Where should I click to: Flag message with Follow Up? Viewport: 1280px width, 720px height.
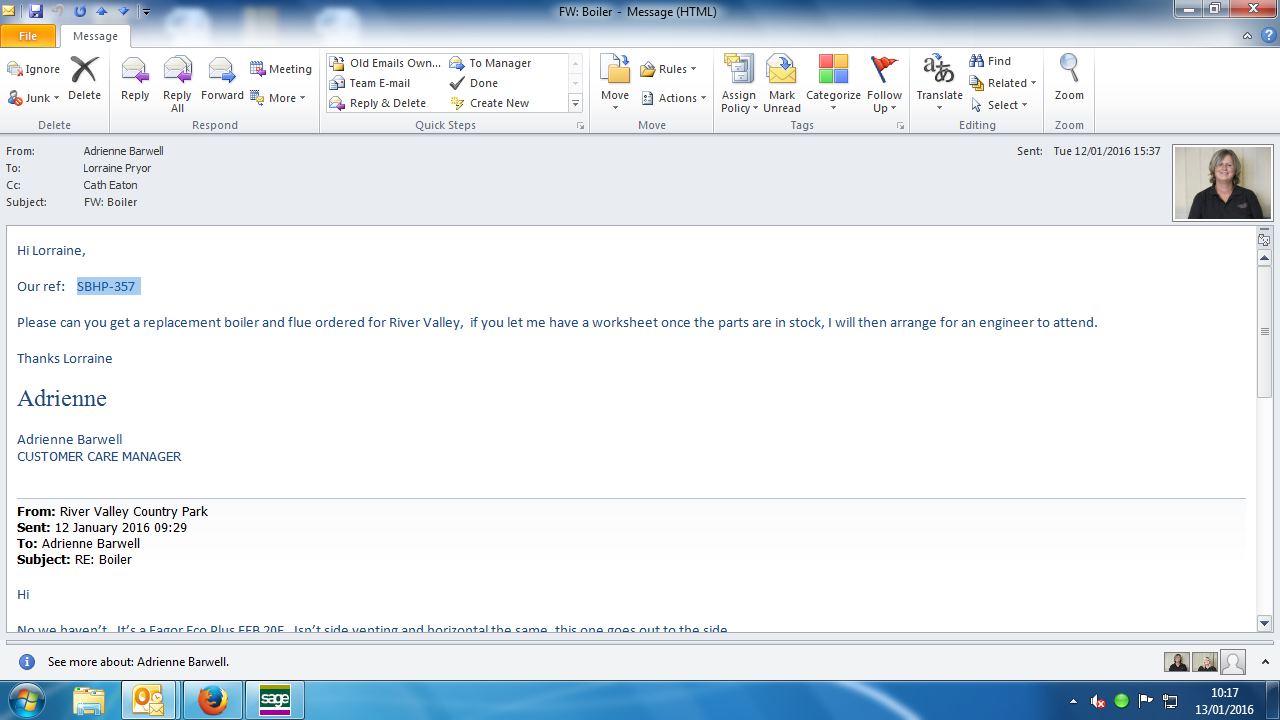pyautogui.click(x=885, y=84)
